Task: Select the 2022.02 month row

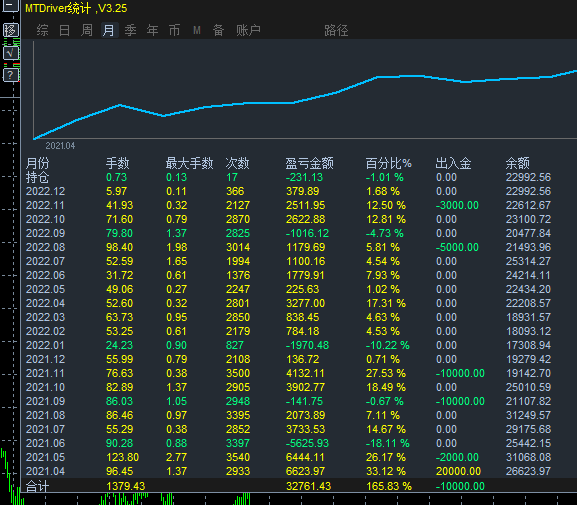Action: tap(289, 331)
